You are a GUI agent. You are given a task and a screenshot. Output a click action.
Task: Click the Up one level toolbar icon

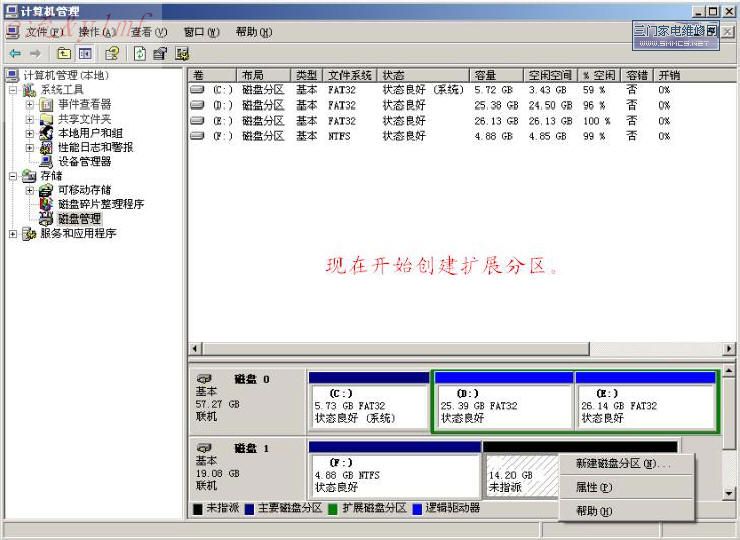(64, 53)
